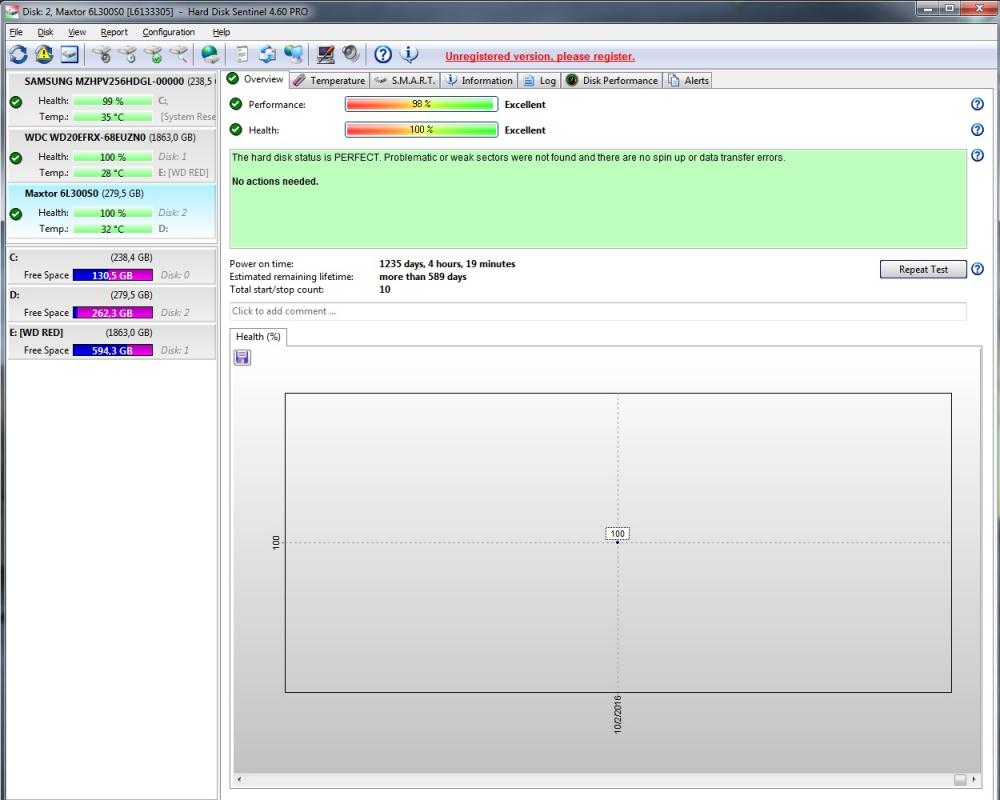This screenshot has width=1000, height=800.
Task: Click the globe with monitor network icon
Action: click(x=293, y=55)
